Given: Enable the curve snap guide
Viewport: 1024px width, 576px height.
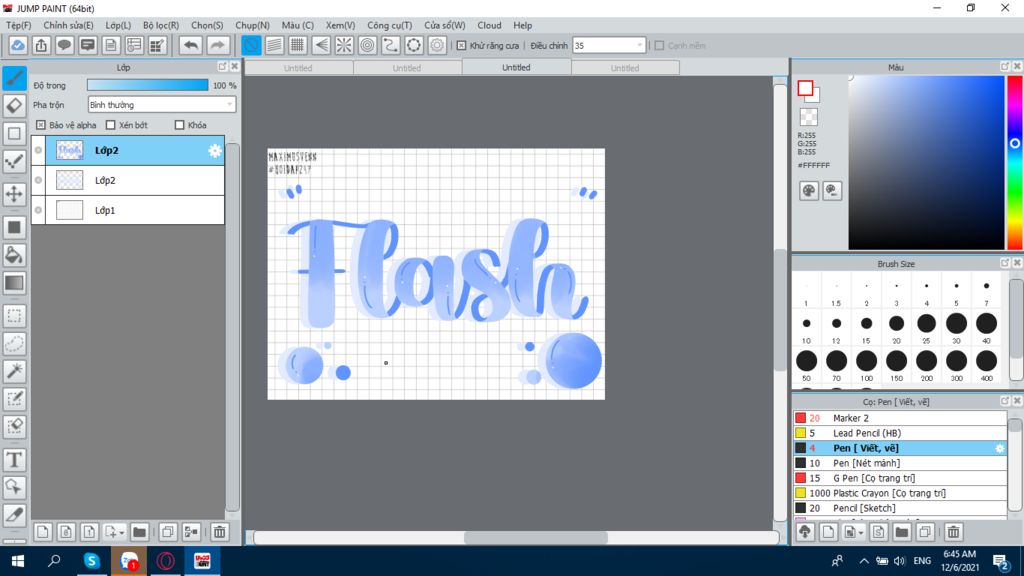Looking at the screenshot, I should click(391, 46).
